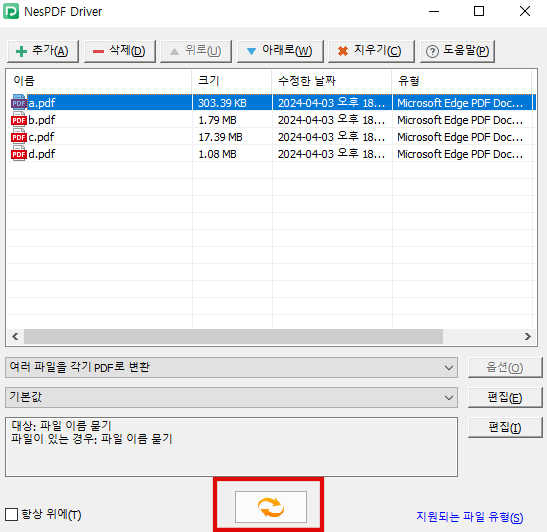Open 도움말(P) help
This screenshot has height=532, width=547.
click(x=457, y=51)
